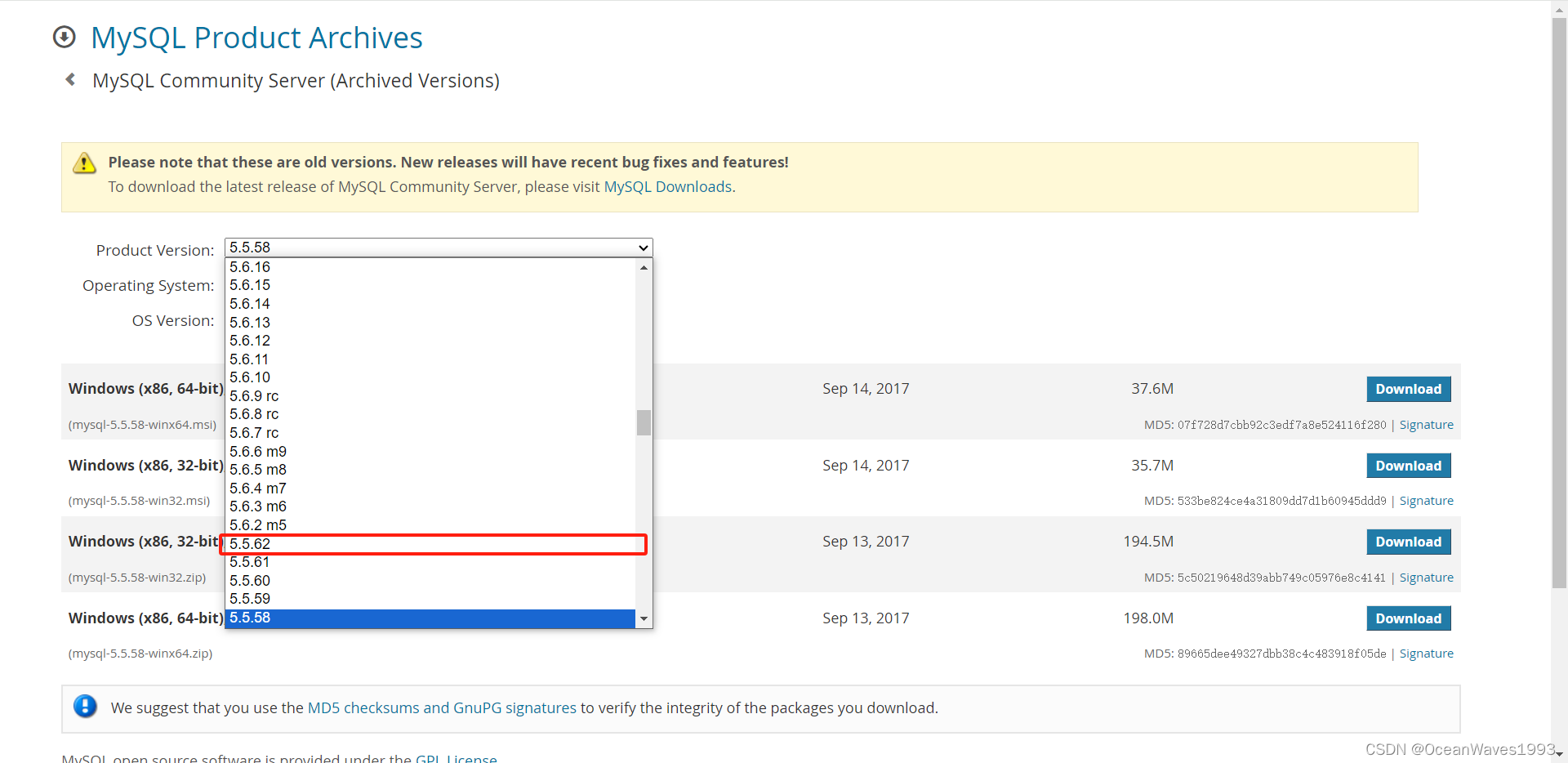The image size is (1568, 763).
Task: Choose version 5.5.61 from the list
Action: pyautogui.click(x=430, y=562)
